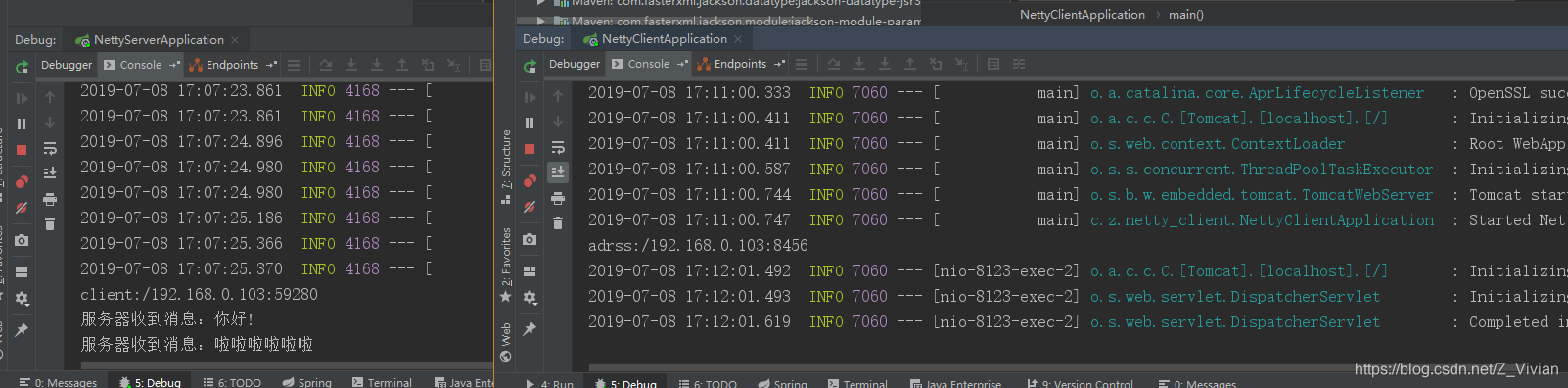
Task: Stop the NettyServerApplication process
Action: (22, 150)
